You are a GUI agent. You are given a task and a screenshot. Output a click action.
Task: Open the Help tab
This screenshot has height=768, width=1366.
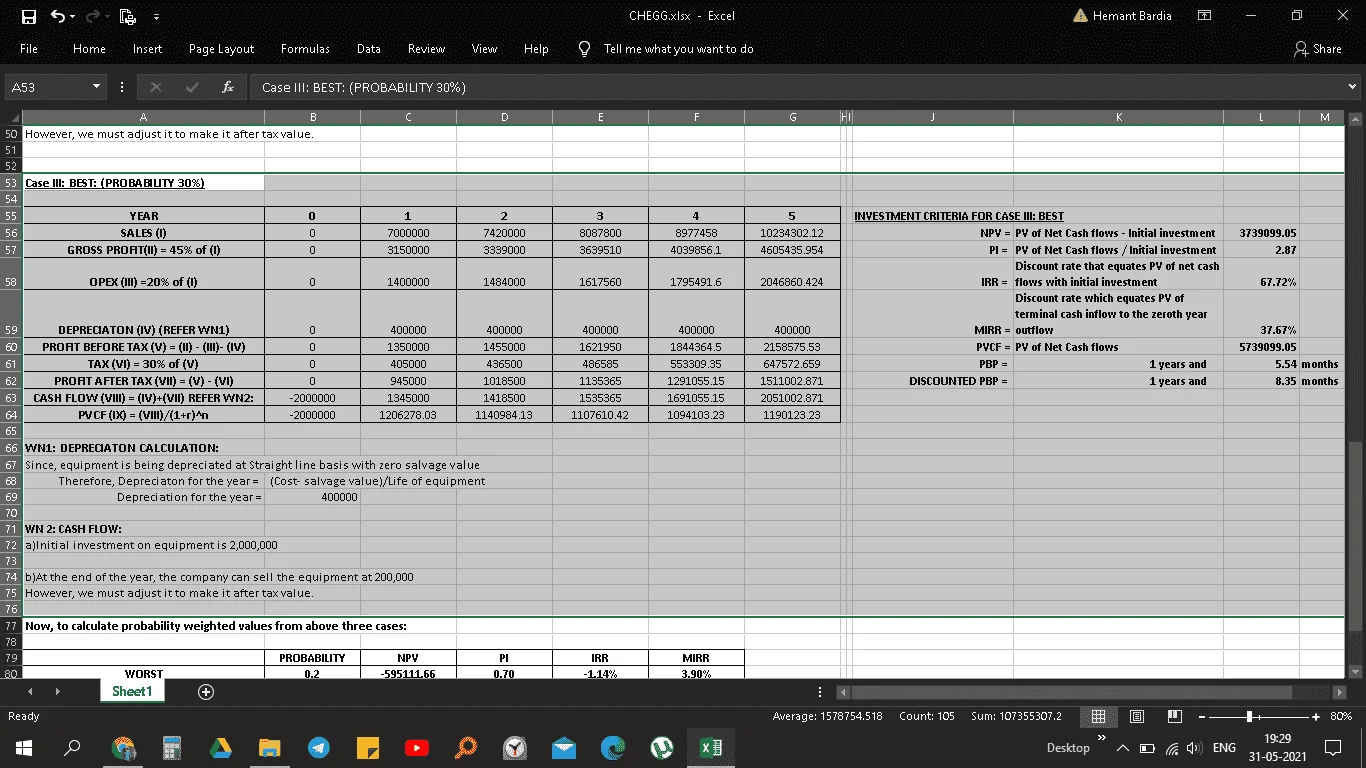coord(536,49)
